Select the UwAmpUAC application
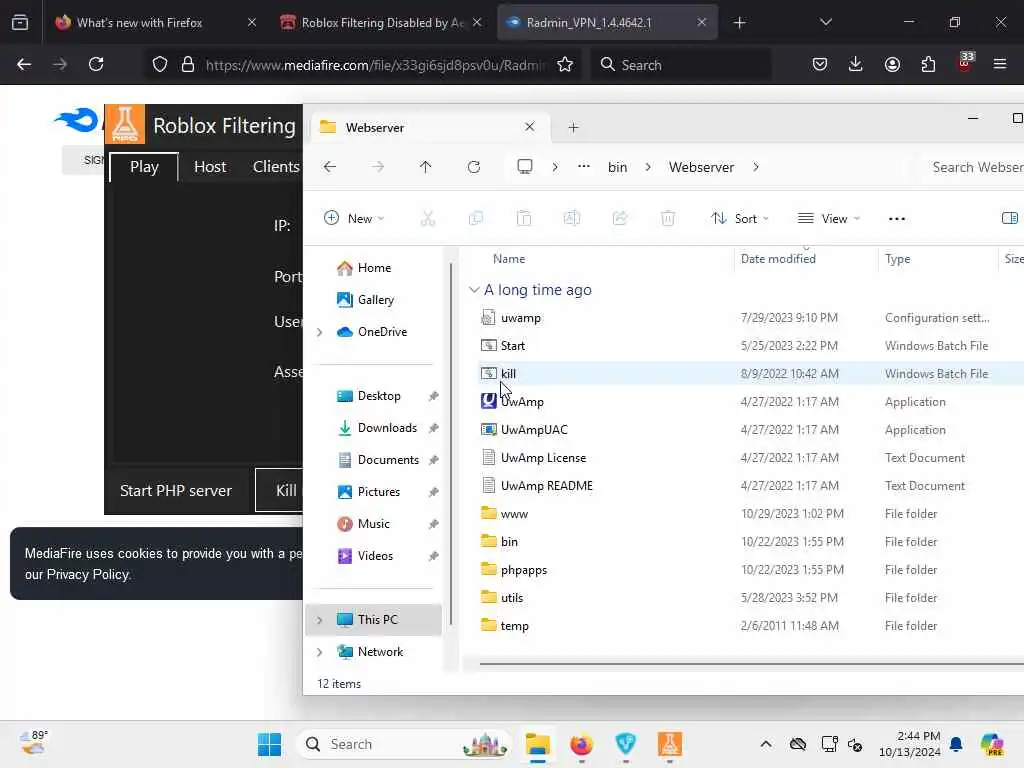Screen dimensions: 1024x768 pyautogui.click(x=534, y=430)
